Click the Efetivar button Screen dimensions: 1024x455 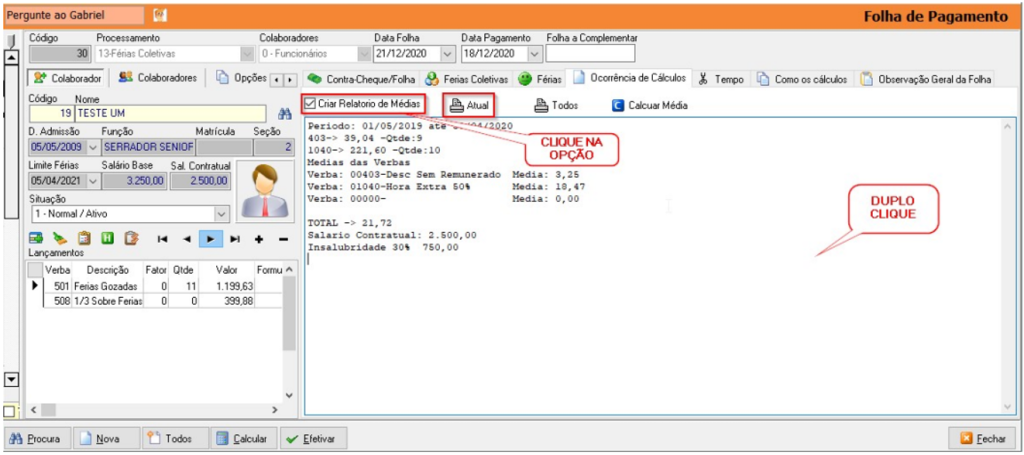(313, 439)
